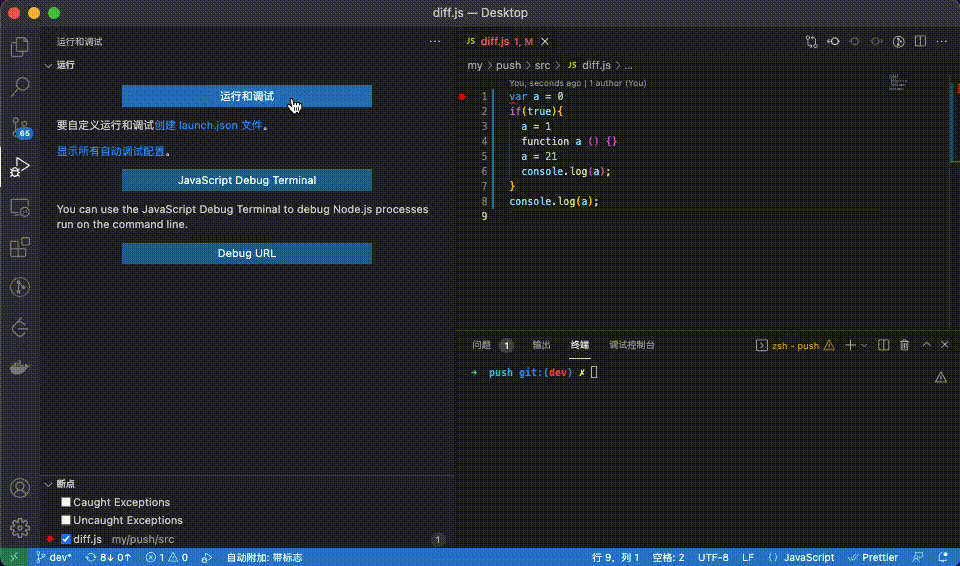Screen dimensions: 960x566
Task: Open the Accounts icon in activity bar
Action: [20, 488]
